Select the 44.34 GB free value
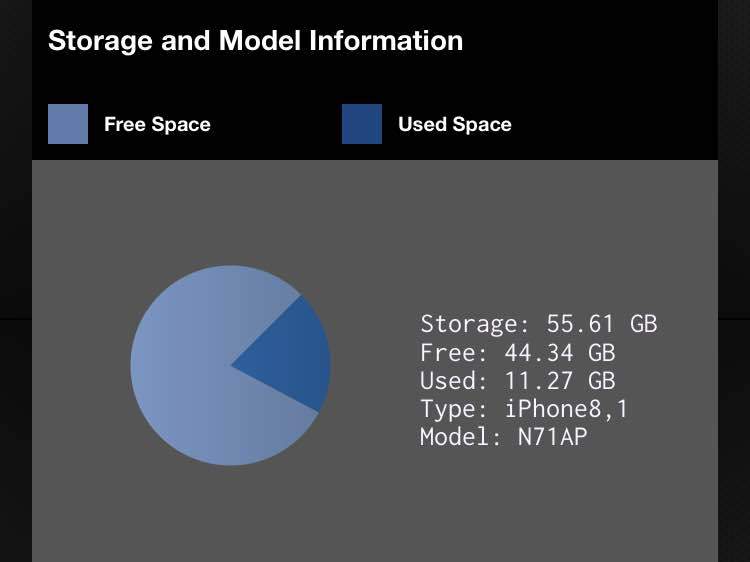Screen dimensions: 750x562 coord(560,353)
